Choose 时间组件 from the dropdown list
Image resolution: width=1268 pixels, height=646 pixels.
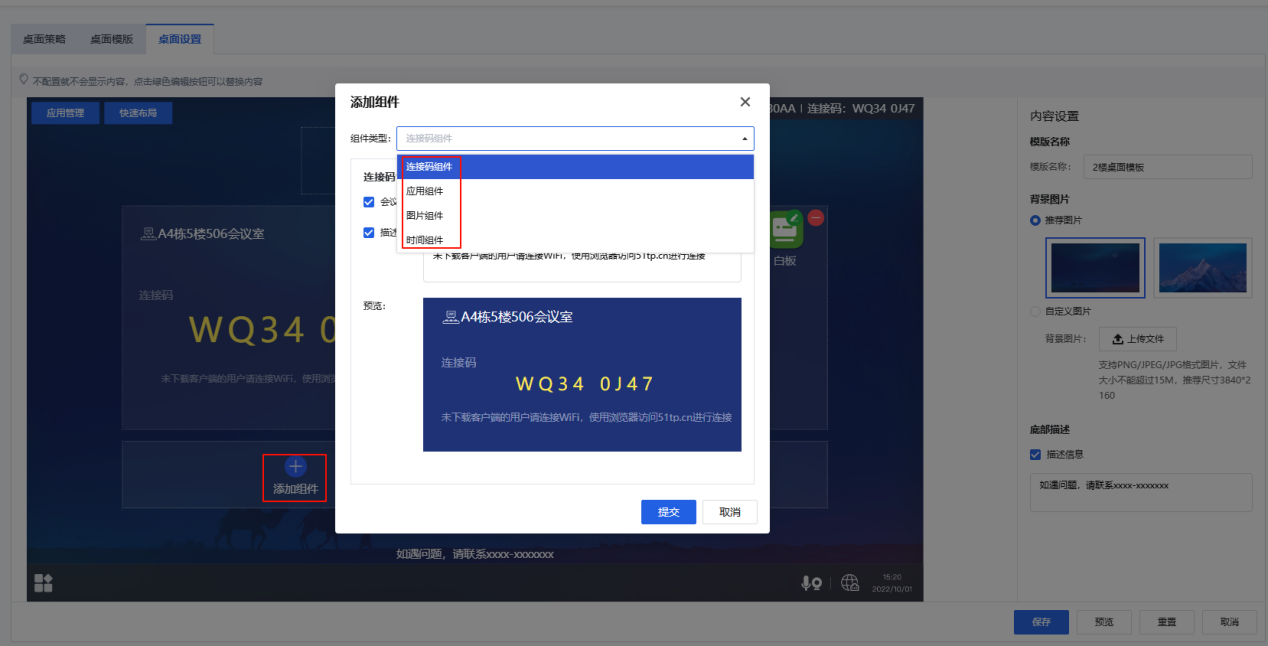(x=425, y=240)
